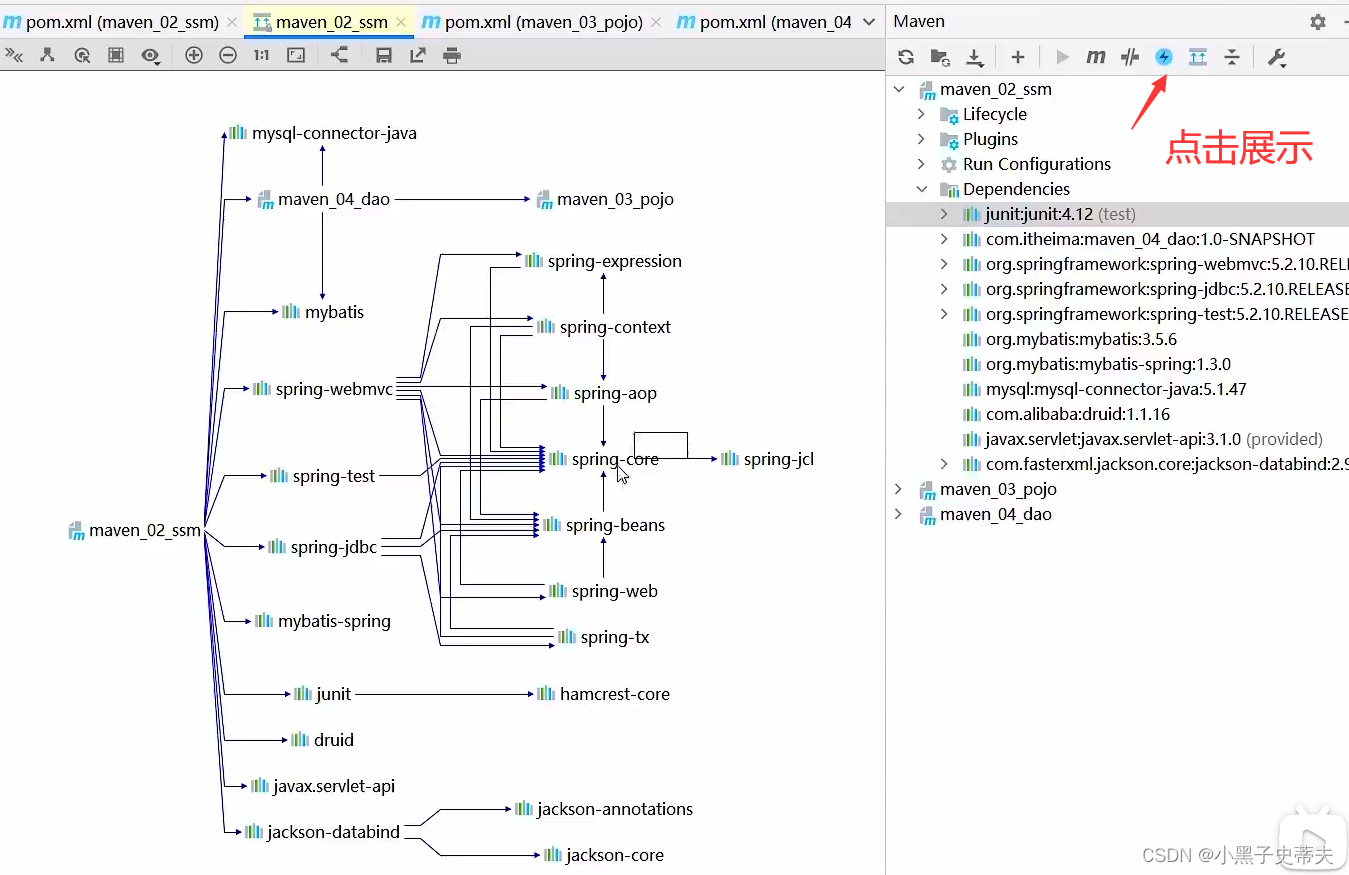This screenshot has width=1349, height=875.
Task: Select the mybatis-spring diagram node
Action: 322,621
